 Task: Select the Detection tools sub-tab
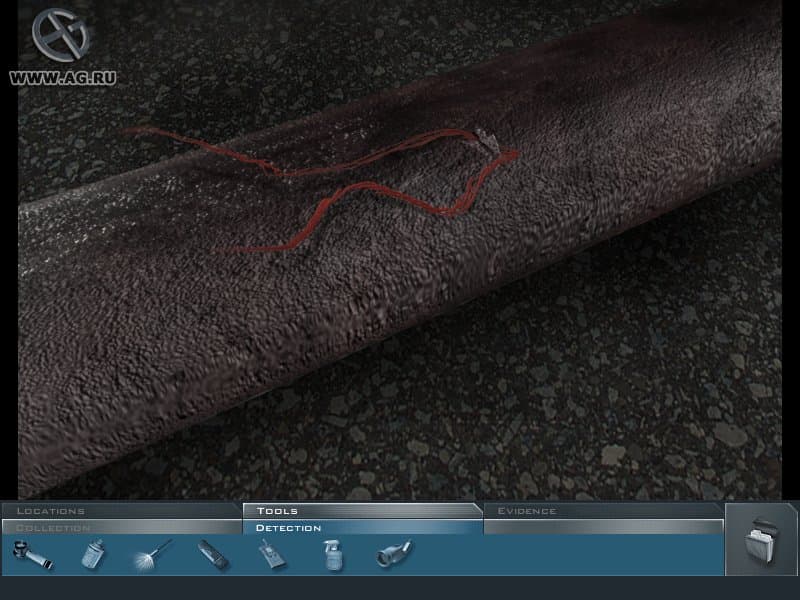362,528
